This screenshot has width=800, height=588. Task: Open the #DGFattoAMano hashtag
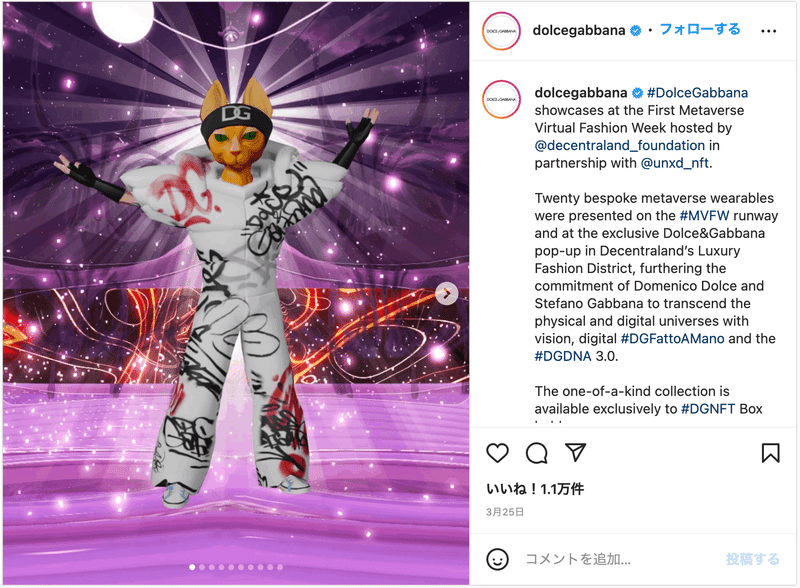[x=672, y=338]
